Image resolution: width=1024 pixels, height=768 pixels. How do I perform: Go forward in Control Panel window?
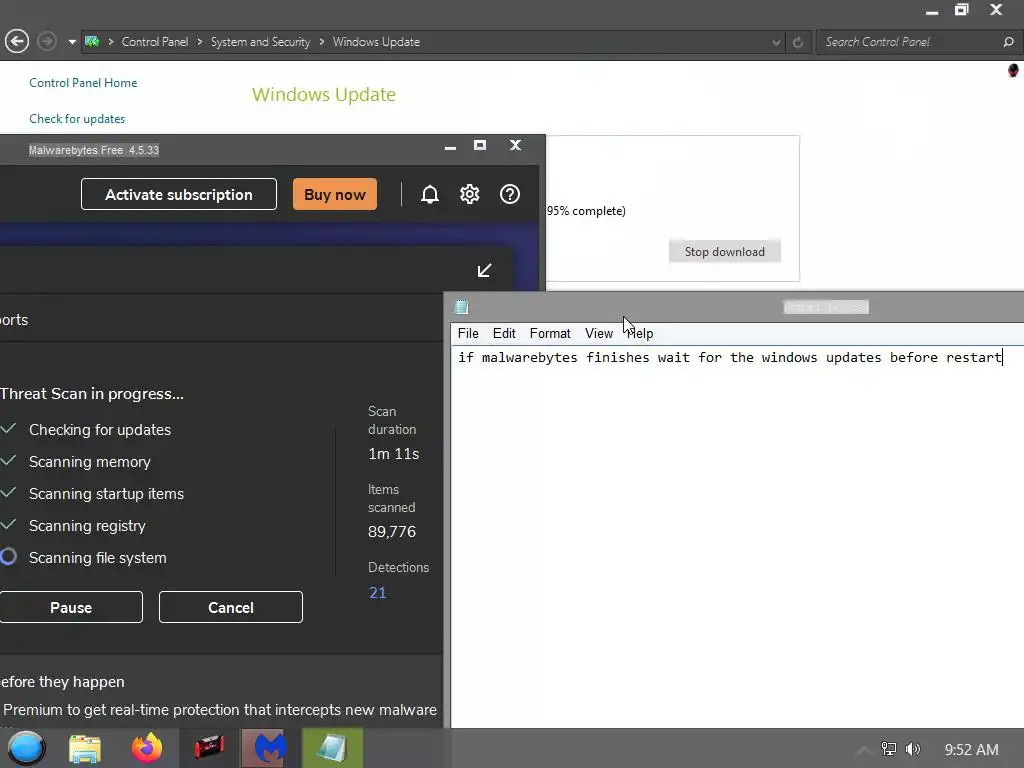(46, 42)
